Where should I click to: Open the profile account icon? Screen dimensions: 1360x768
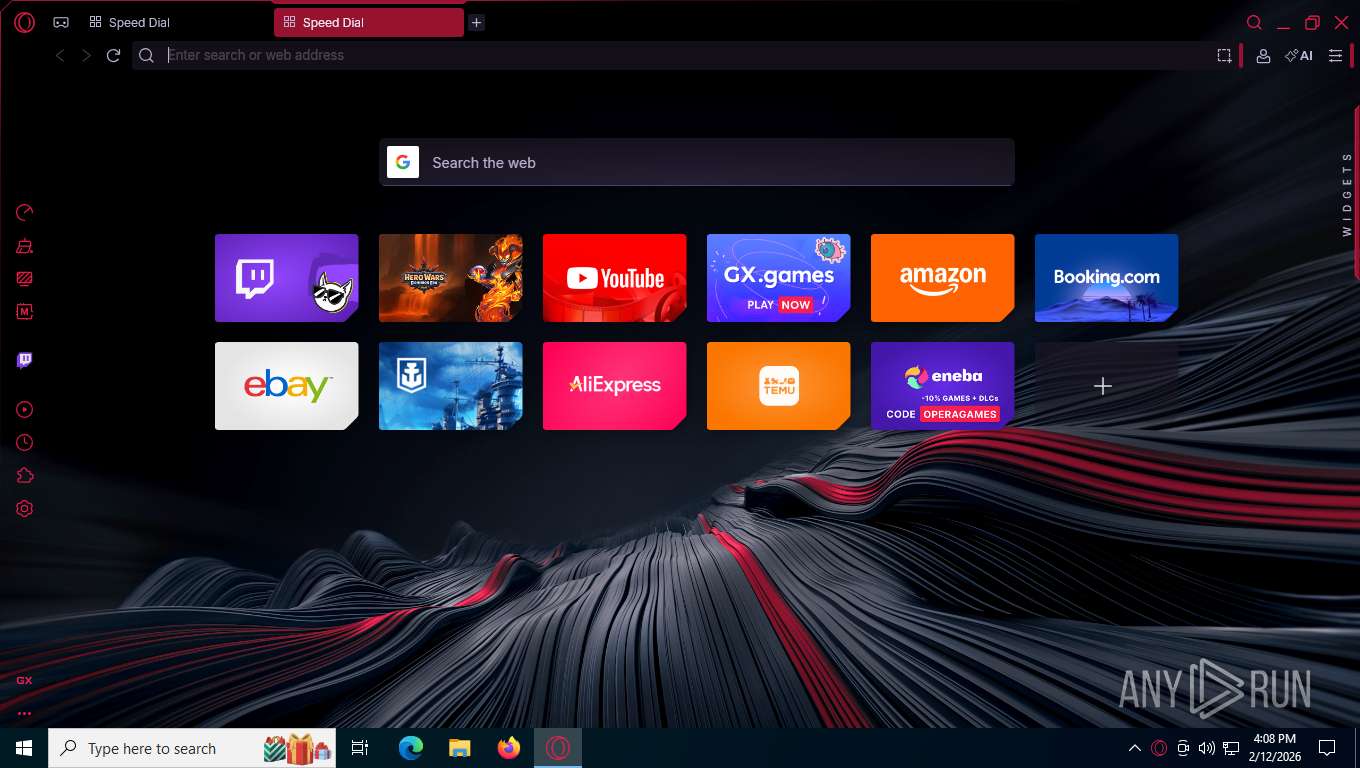1263,56
